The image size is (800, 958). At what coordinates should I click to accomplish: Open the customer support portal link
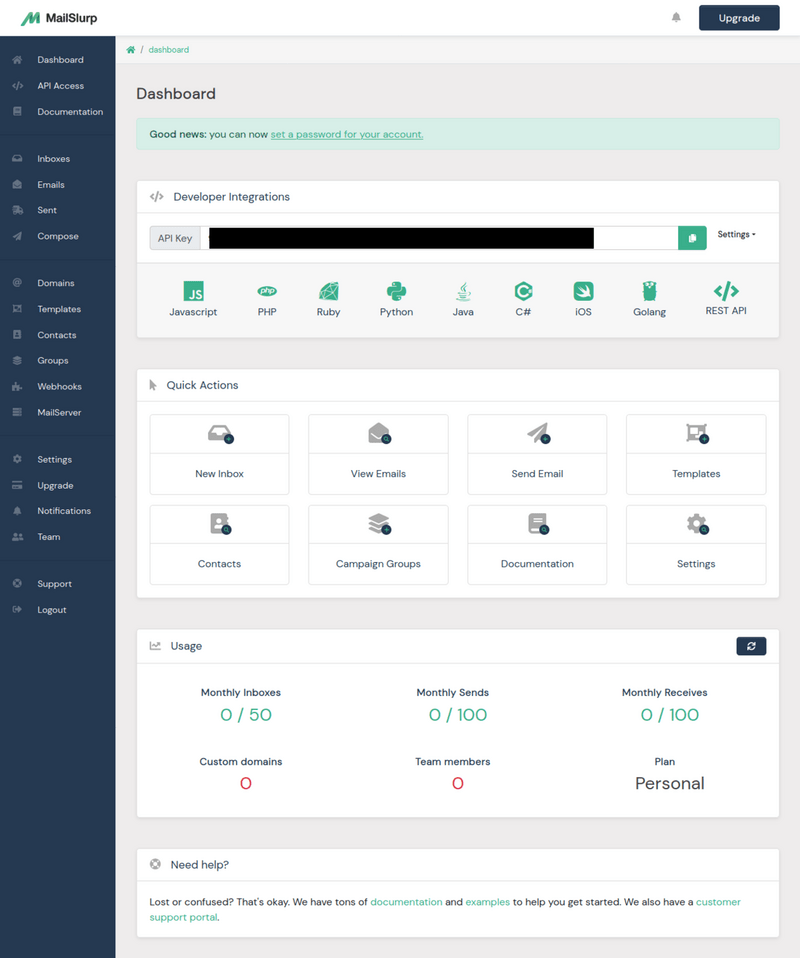(x=718, y=902)
